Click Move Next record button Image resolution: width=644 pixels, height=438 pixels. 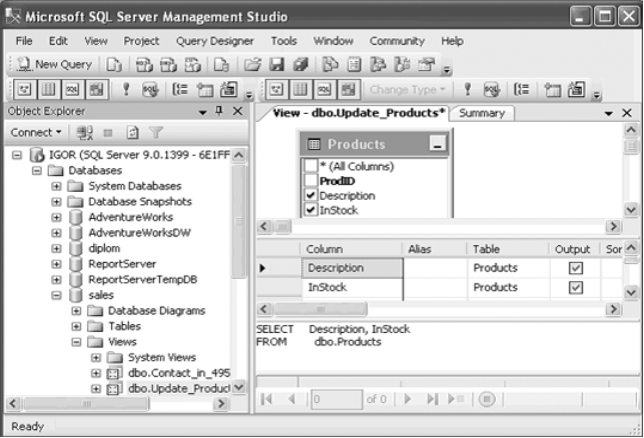(408, 399)
